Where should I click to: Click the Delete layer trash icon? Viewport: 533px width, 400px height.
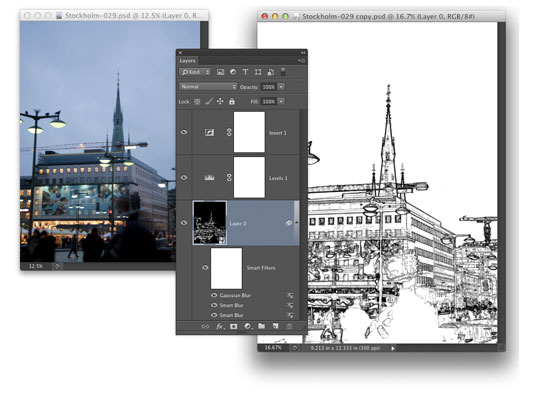click(x=289, y=326)
